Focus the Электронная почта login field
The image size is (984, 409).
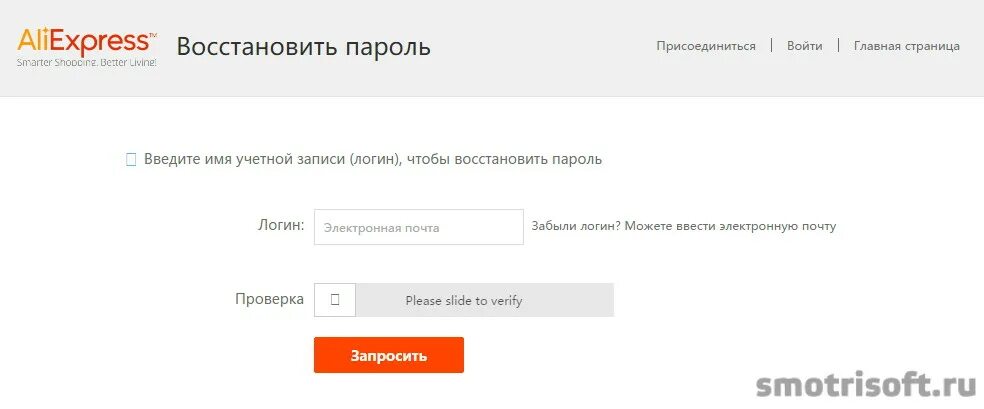419,227
